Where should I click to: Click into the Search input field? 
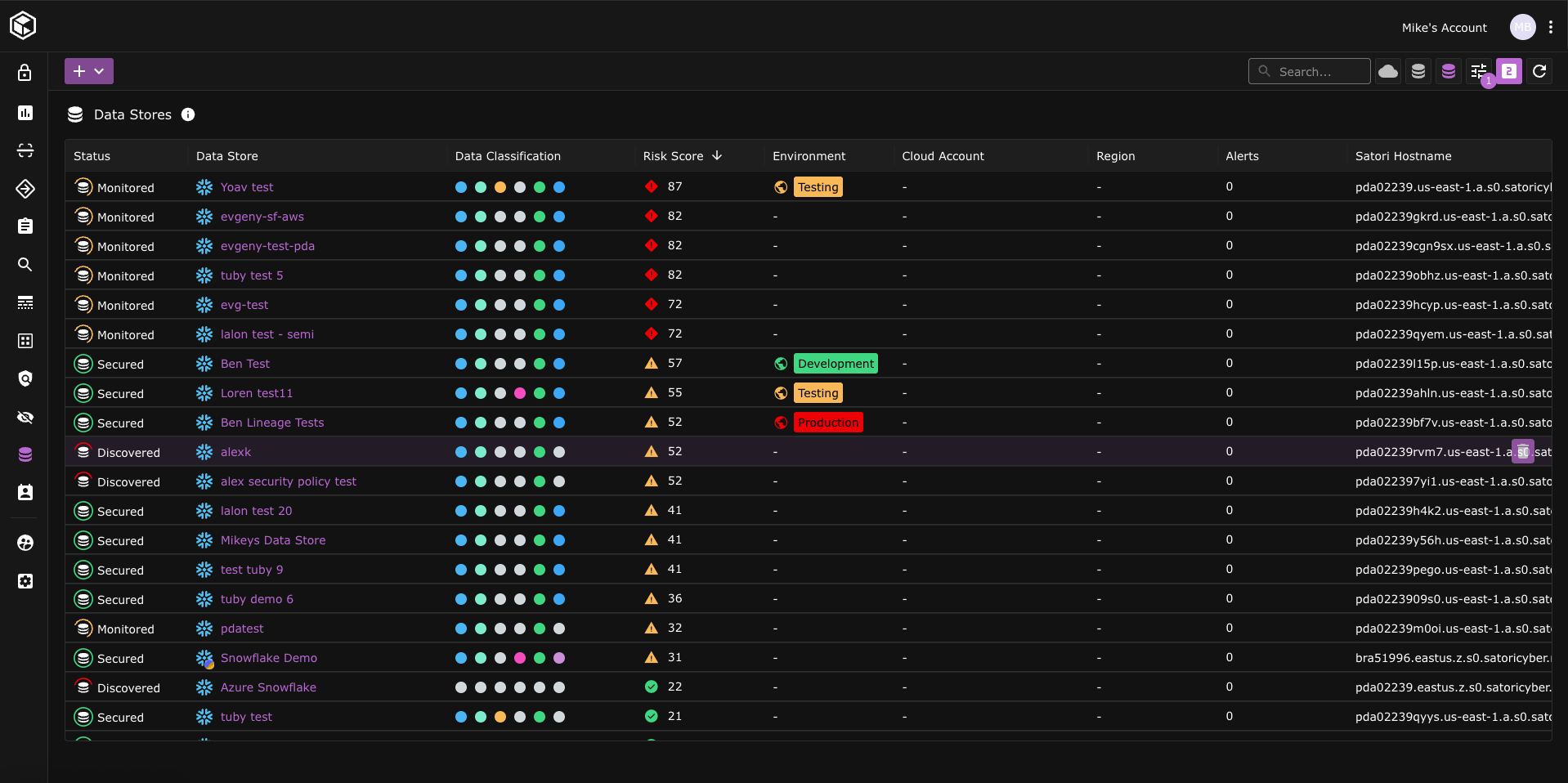coord(1318,72)
